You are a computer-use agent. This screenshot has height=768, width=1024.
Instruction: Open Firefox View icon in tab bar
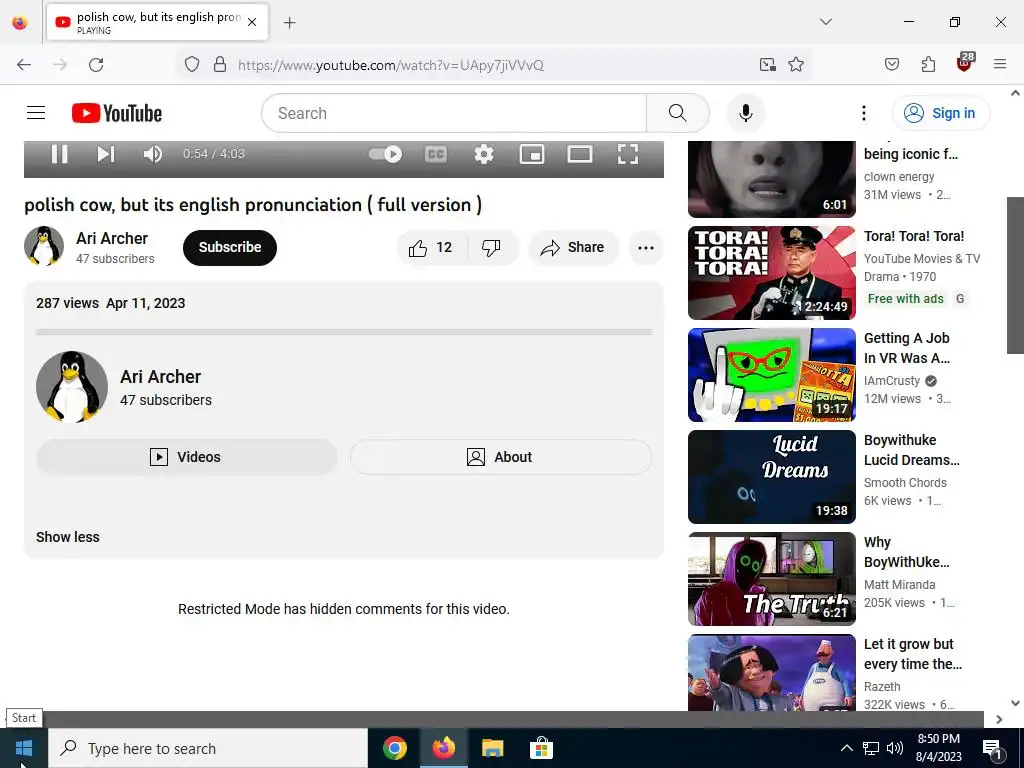coord(20,23)
